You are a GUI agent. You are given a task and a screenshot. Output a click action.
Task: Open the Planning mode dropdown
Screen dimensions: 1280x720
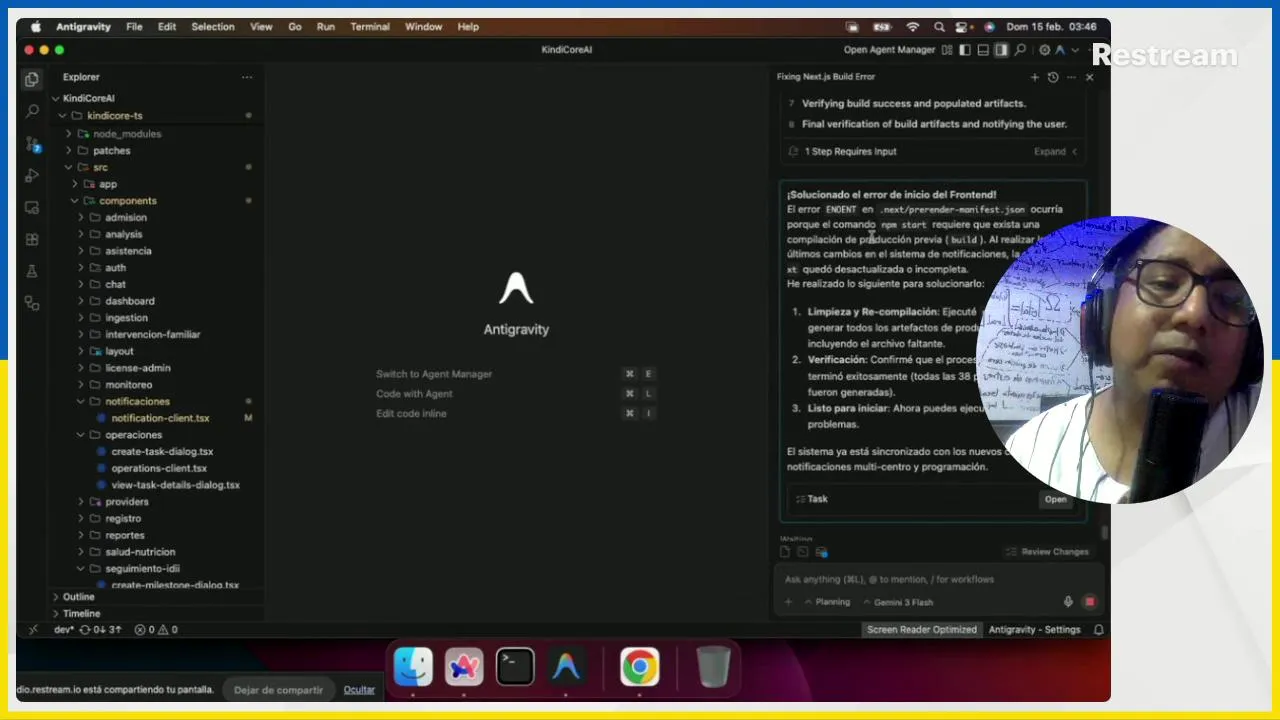[827, 602]
